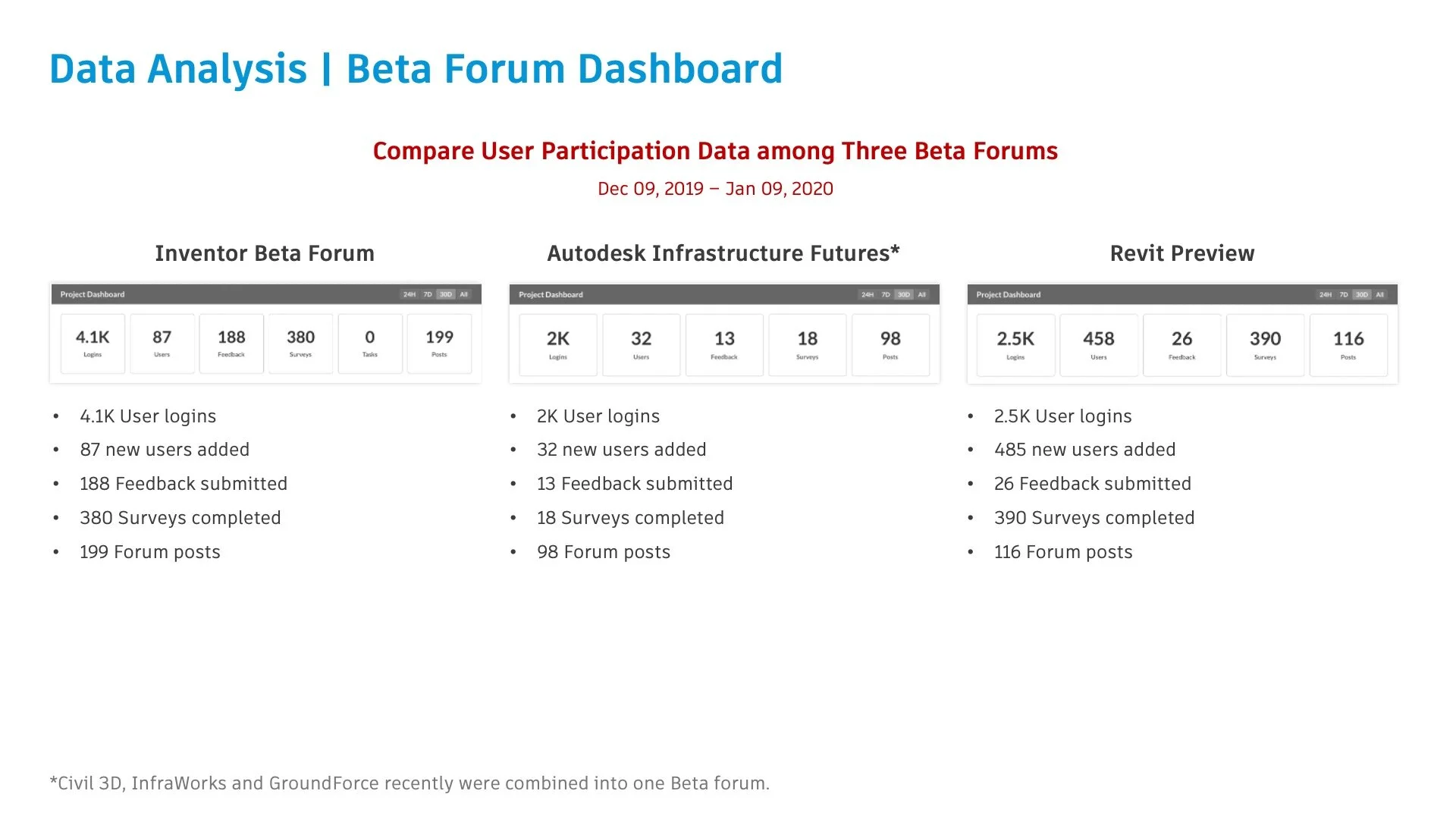This screenshot has height=819, width=1456.
Task: Open the 188 Feedback tile in Inventor
Action: click(x=231, y=344)
